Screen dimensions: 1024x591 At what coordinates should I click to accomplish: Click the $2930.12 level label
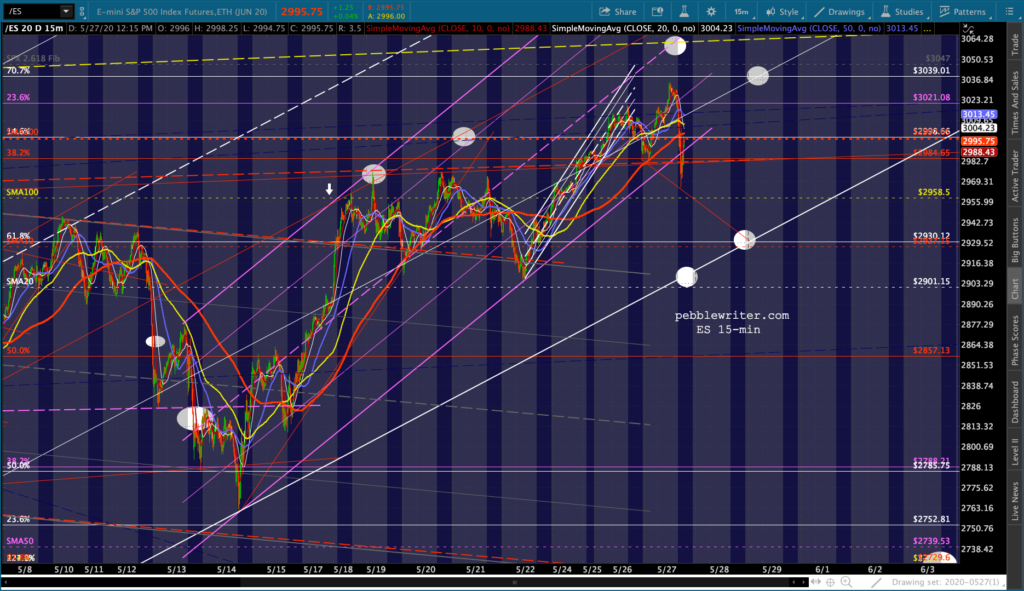point(931,236)
